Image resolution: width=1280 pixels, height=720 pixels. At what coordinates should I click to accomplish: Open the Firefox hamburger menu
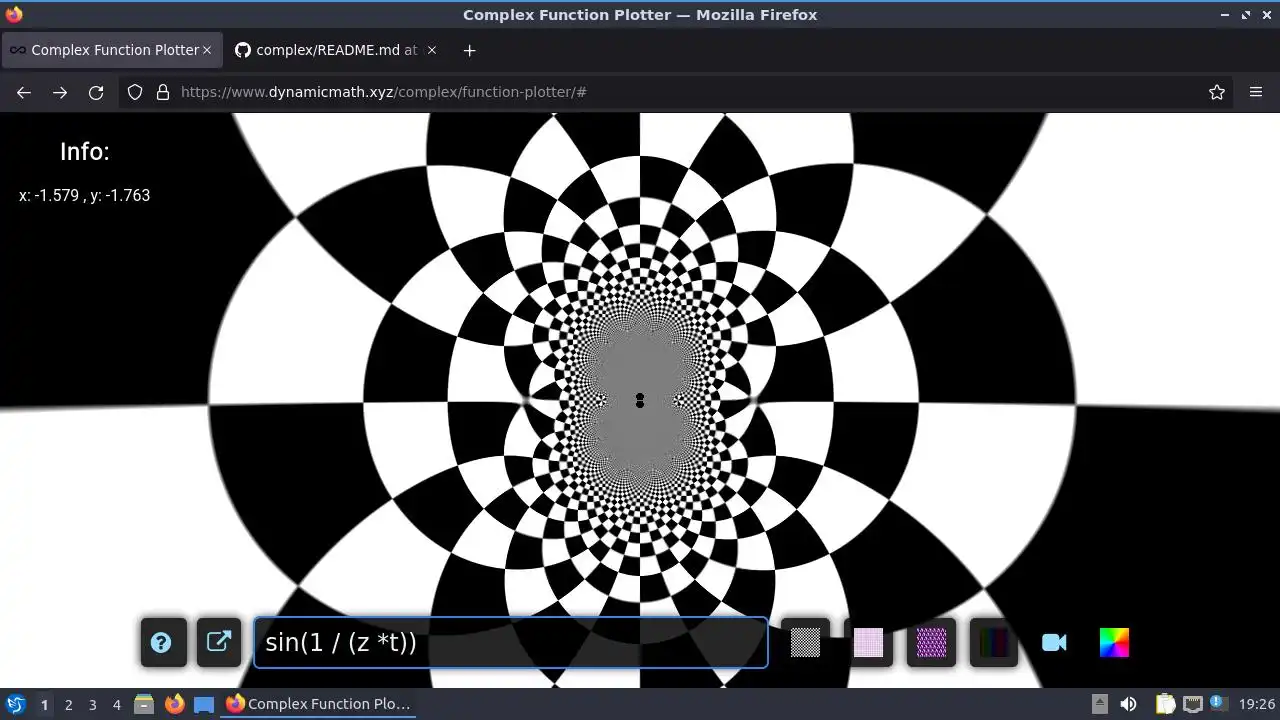[x=1256, y=92]
